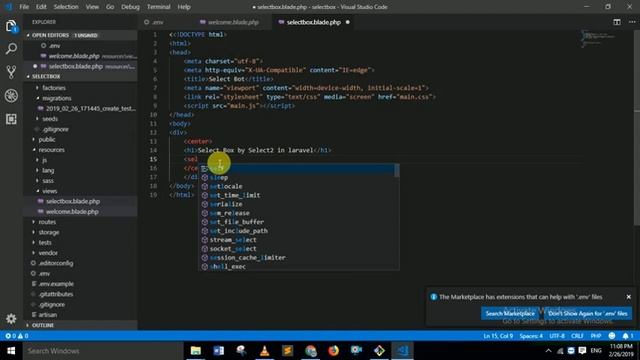Click Search Marketplace button
Image resolution: width=640 pixels, height=360 pixels.
coord(510,313)
